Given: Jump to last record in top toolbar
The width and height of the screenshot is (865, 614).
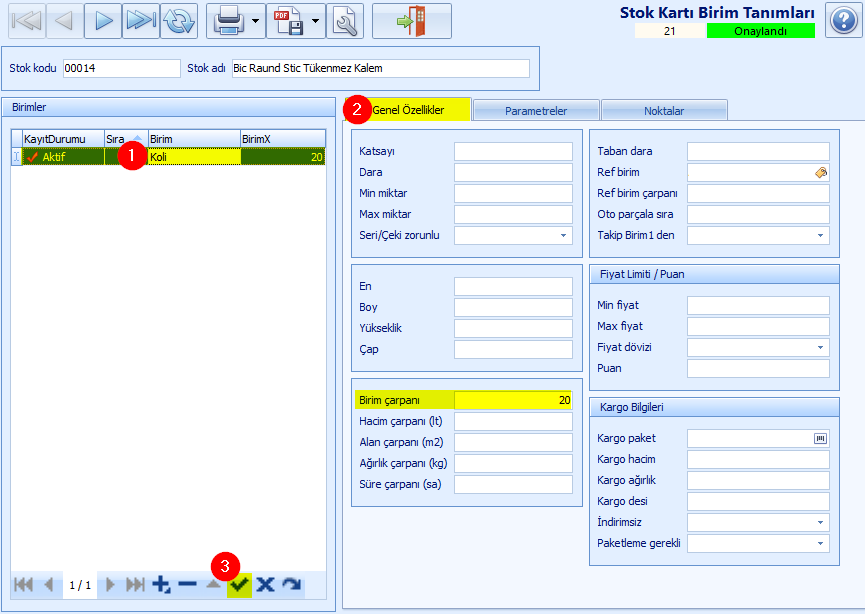Looking at the screenshot, I should 141,21.
